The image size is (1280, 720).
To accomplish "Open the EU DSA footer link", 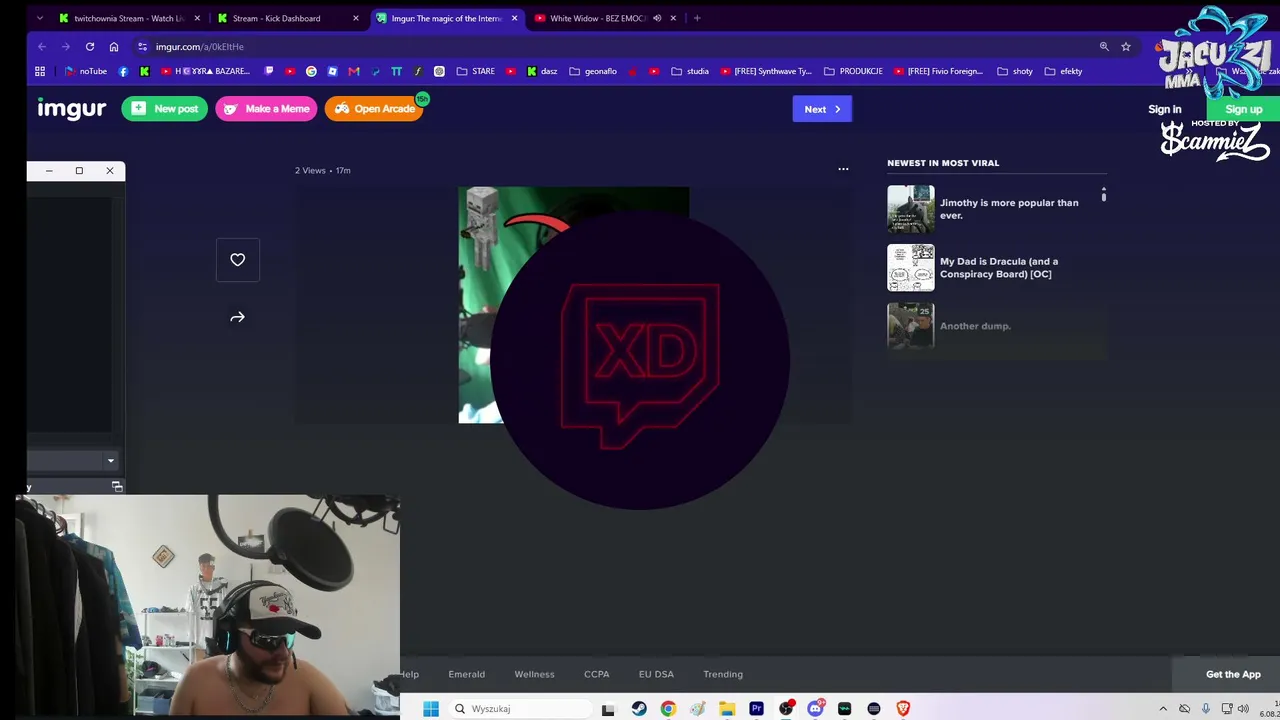I will [x=657, y=675].
